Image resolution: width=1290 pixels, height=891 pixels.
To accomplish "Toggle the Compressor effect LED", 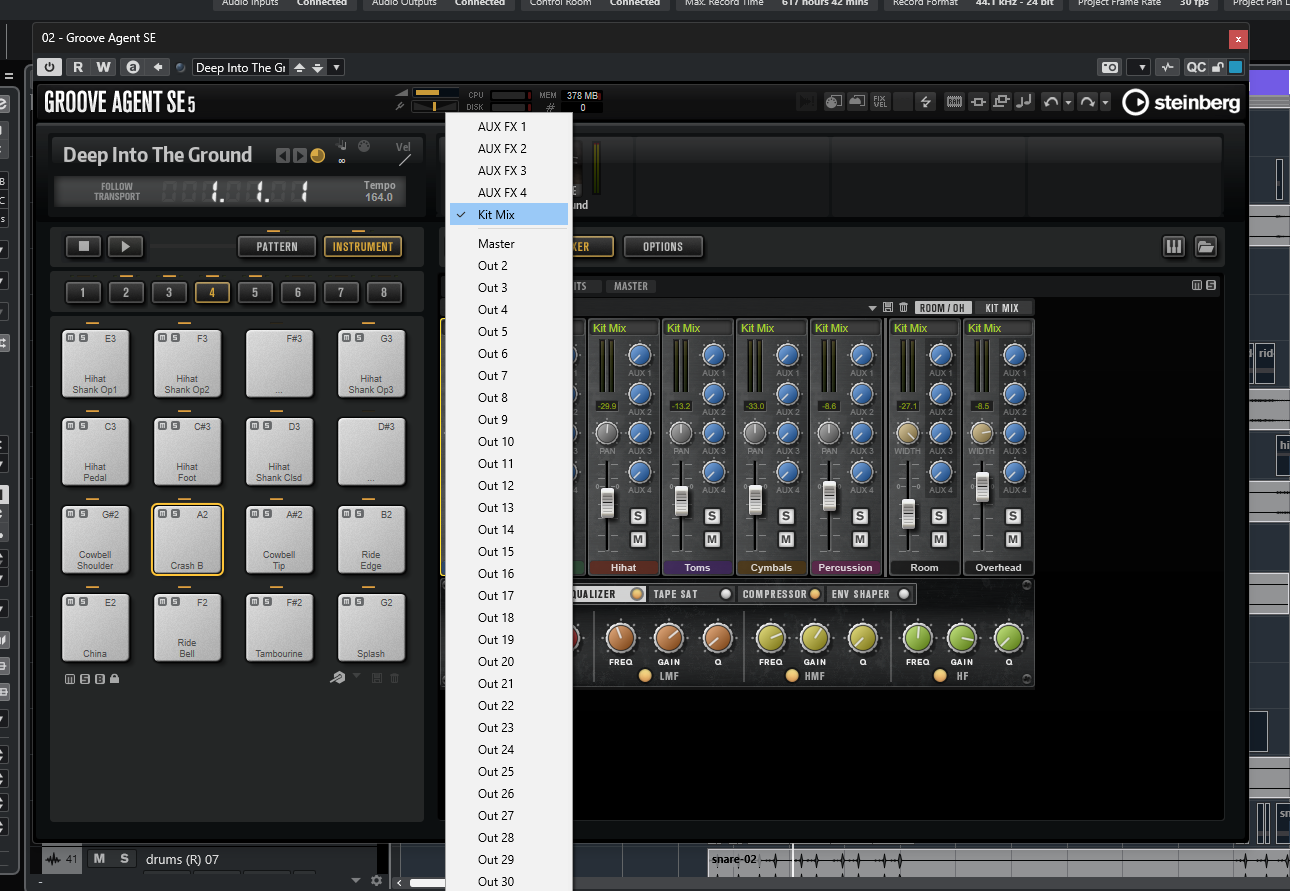I will pyautogui.click(x=815, y=594).
